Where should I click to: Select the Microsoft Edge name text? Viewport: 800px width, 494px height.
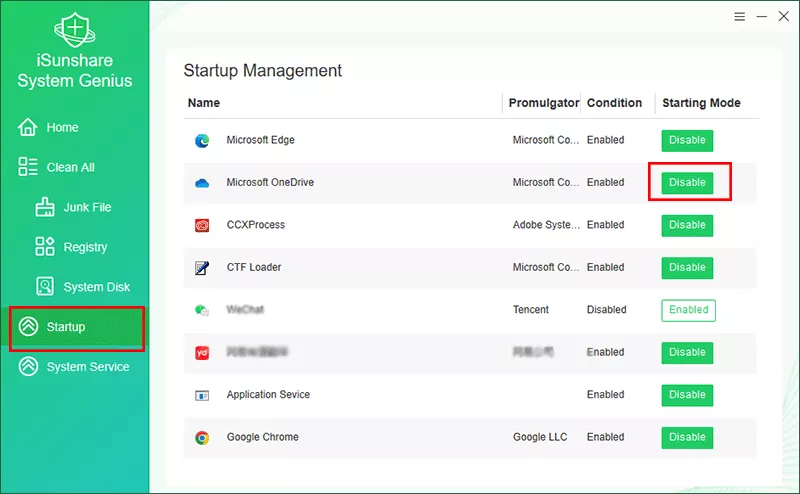click(x=260, y=140)
